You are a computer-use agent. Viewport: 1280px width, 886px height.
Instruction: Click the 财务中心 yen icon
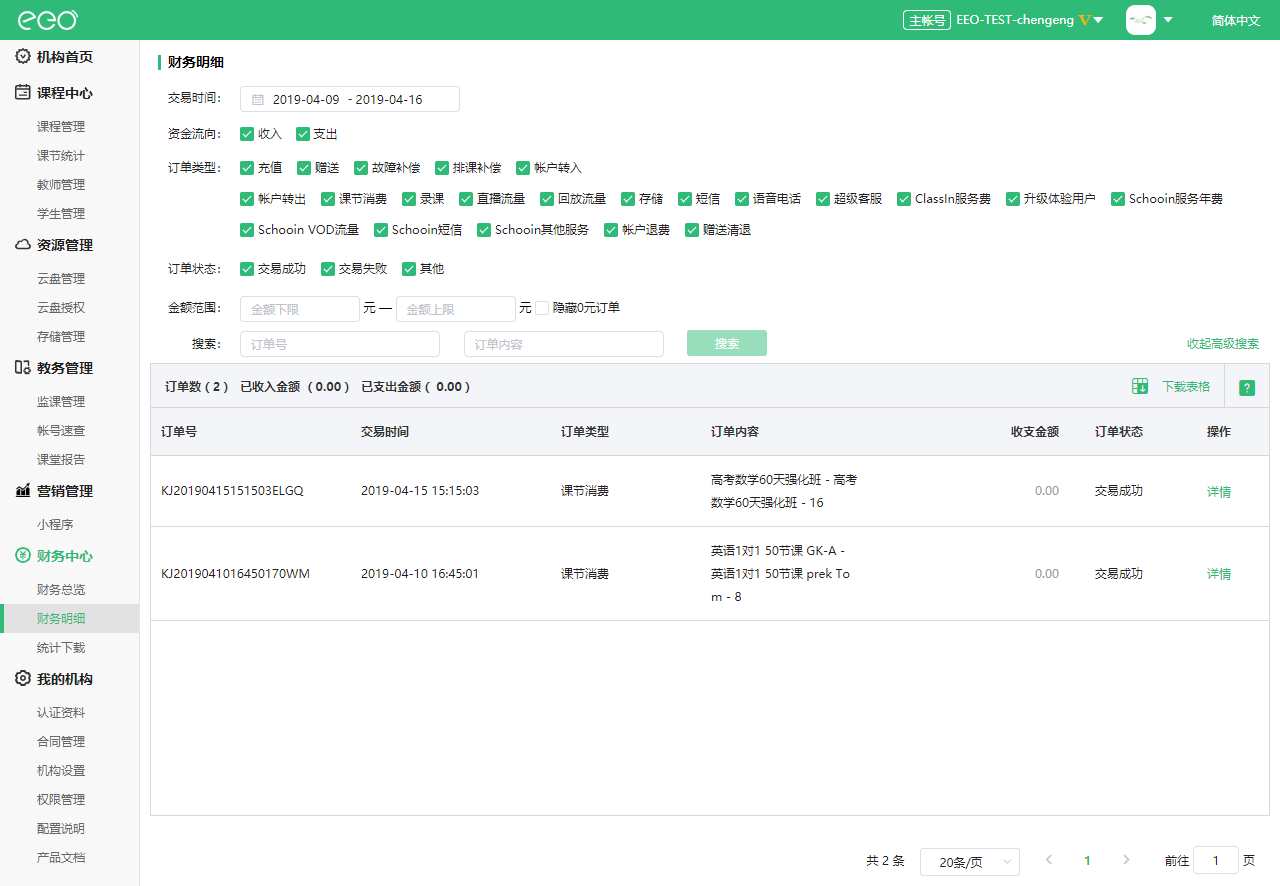(23, 556)
